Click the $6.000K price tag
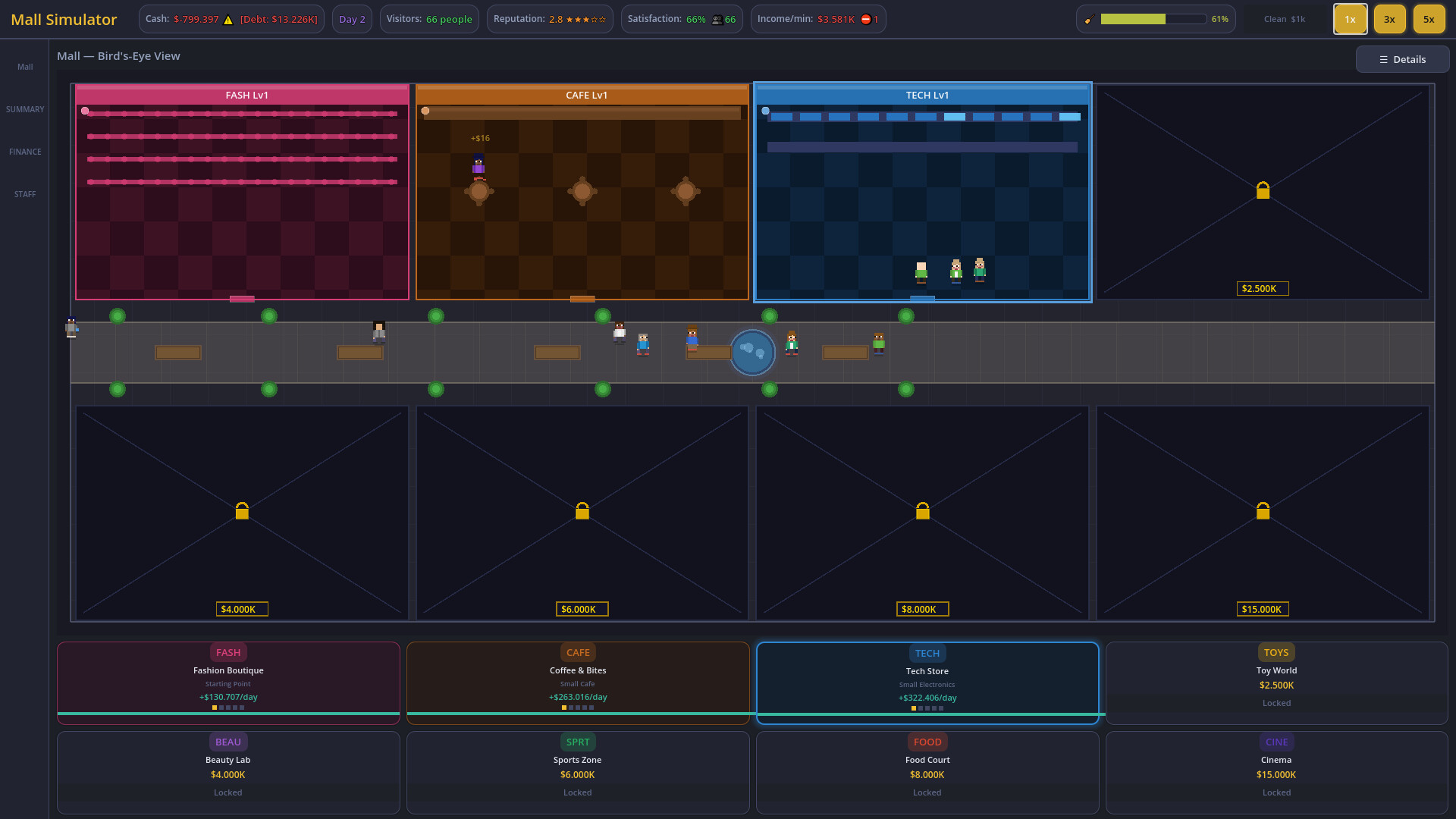This screenshot has height=819, width=1456. [x=582, y=610]
